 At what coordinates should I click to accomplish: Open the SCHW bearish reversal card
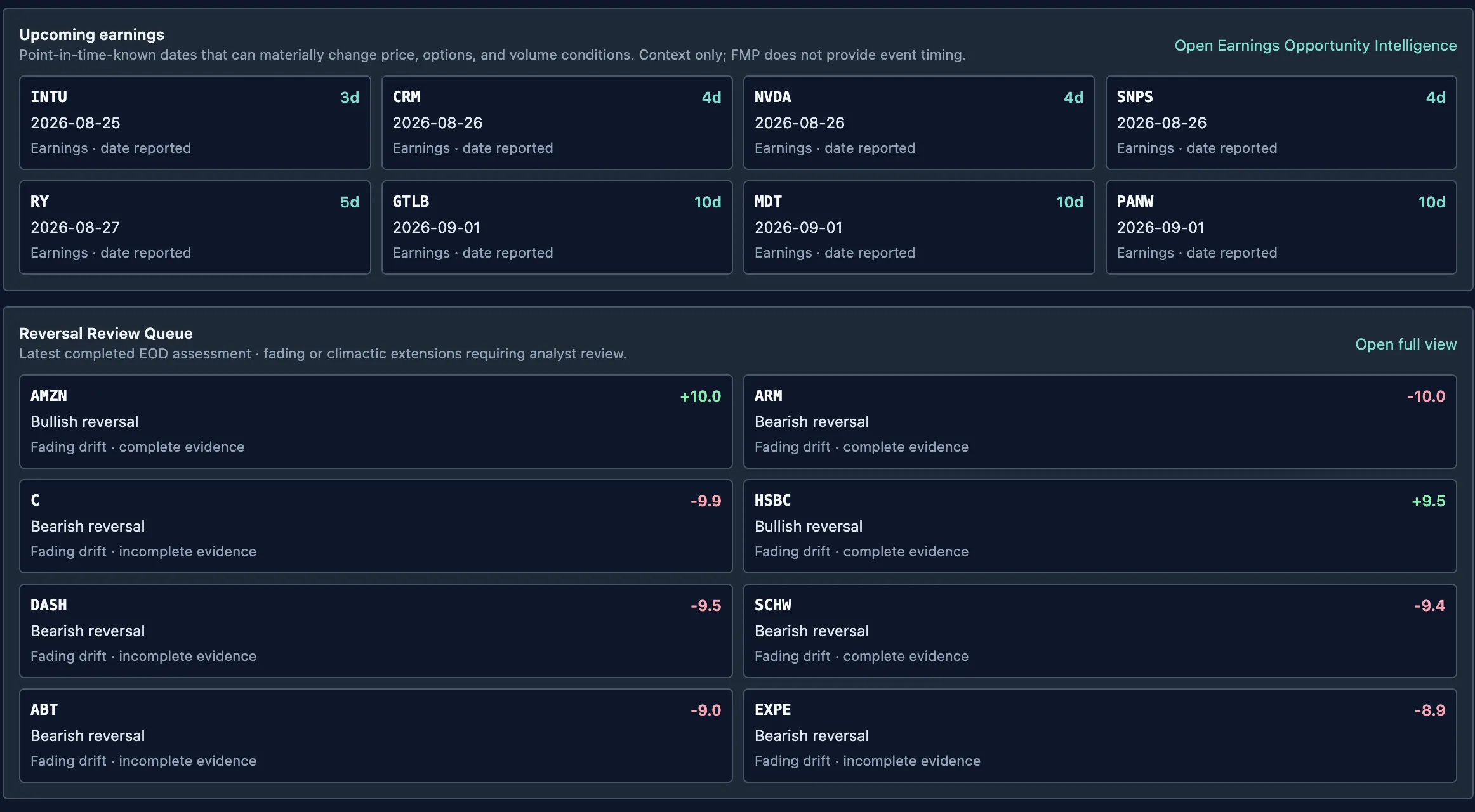click(x=1100, y=631)
